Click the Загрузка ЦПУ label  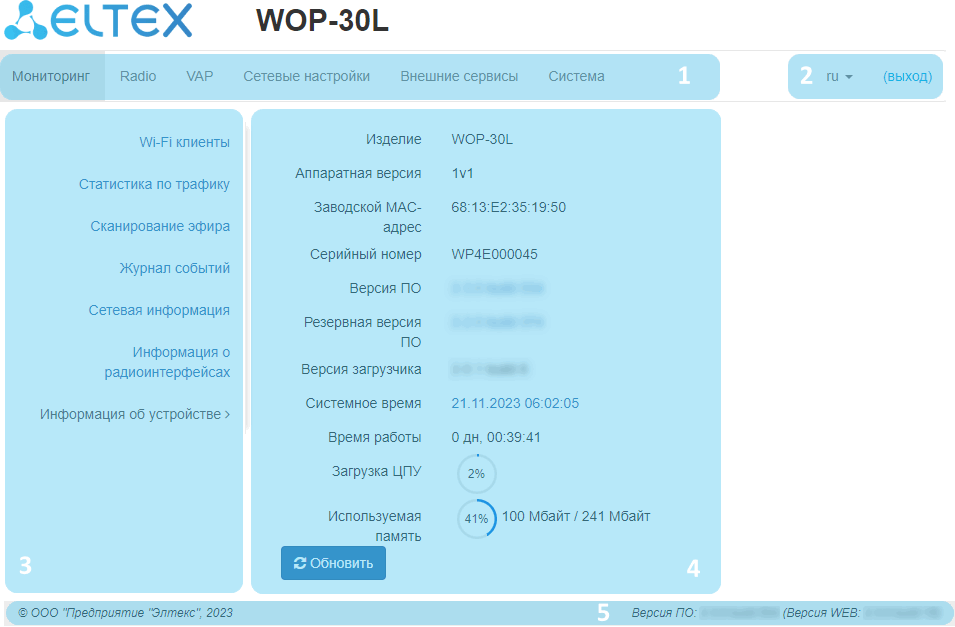pyautogui.click(x=376, y=471)
